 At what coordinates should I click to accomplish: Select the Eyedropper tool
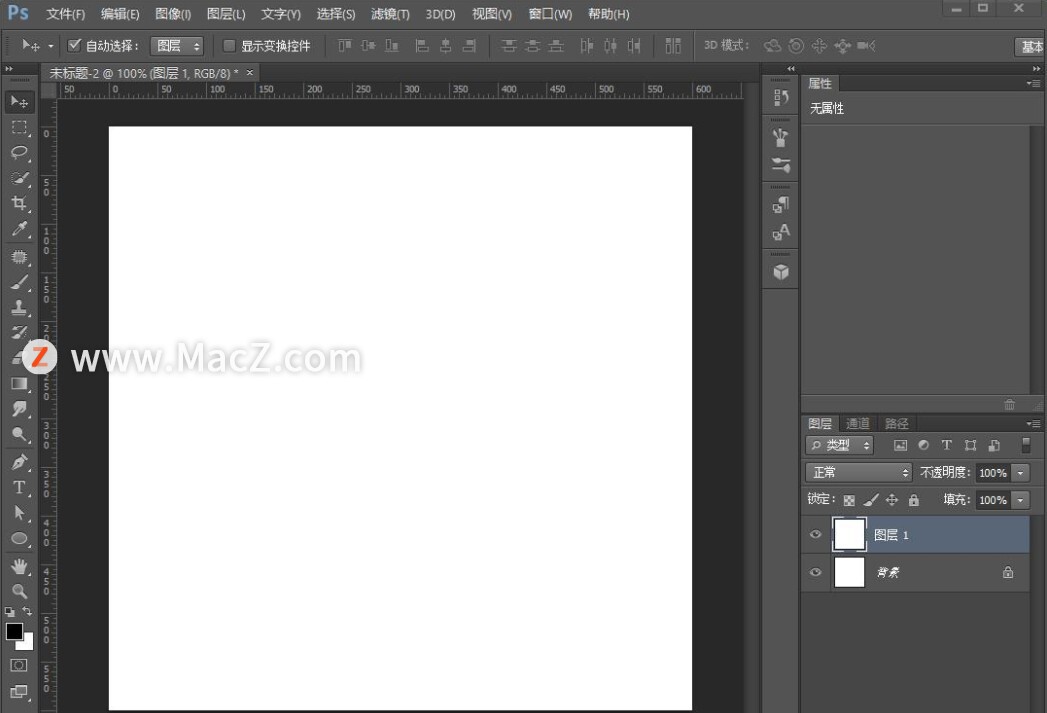tap(19, 229)
